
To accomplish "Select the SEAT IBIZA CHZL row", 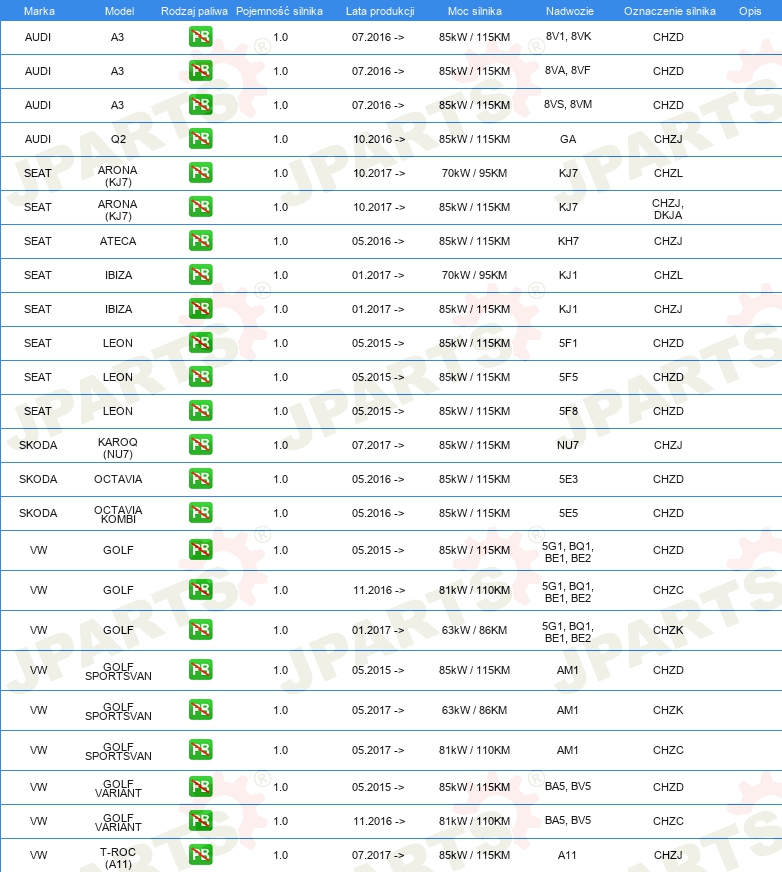I will tap(391, 275).
